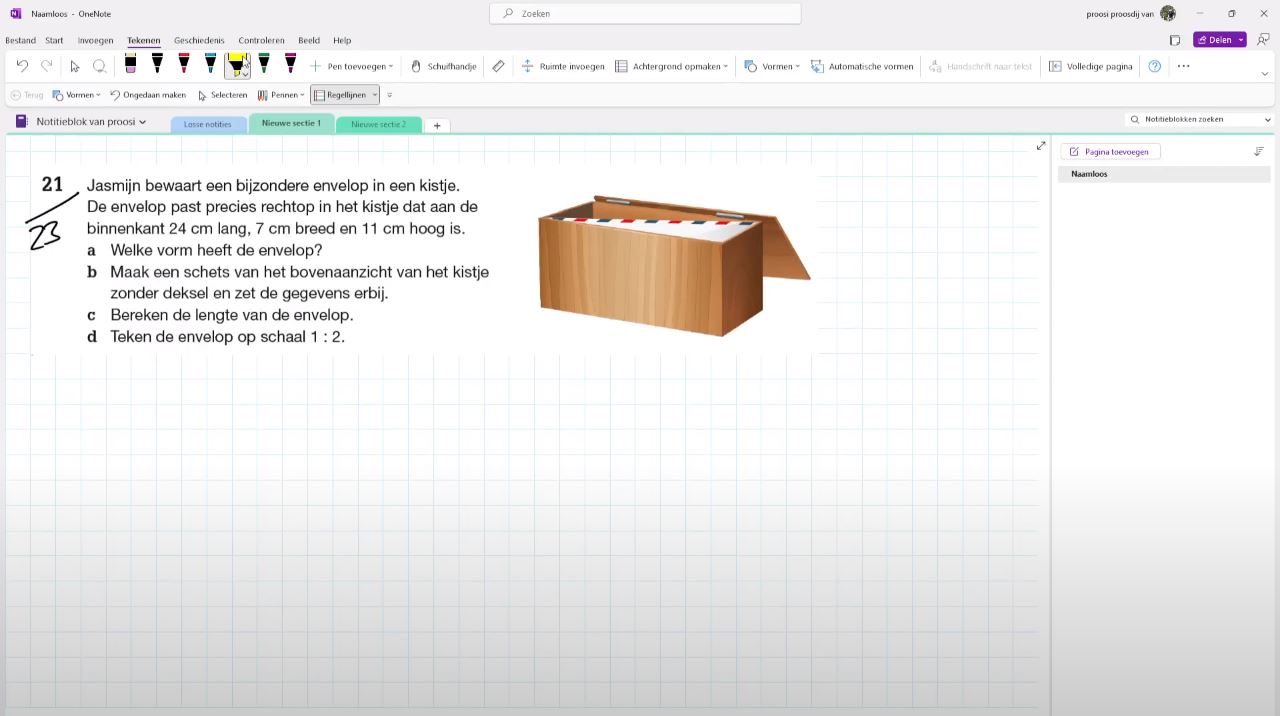Open the Help tab
This screenshot has width=1280, height=716.
click(x=342, y=40)
